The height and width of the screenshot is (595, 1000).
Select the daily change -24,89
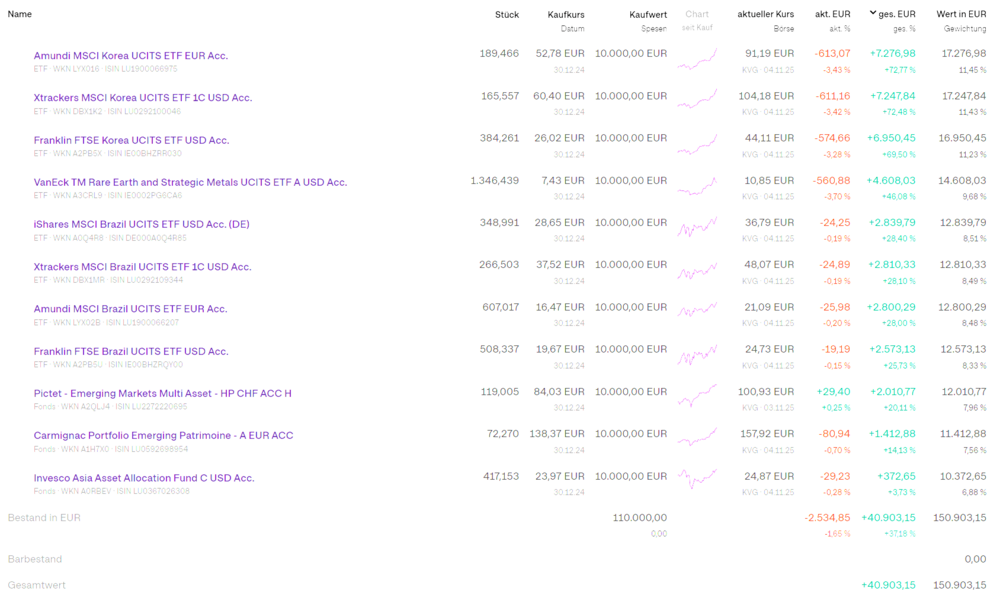(x=835, y=265)
